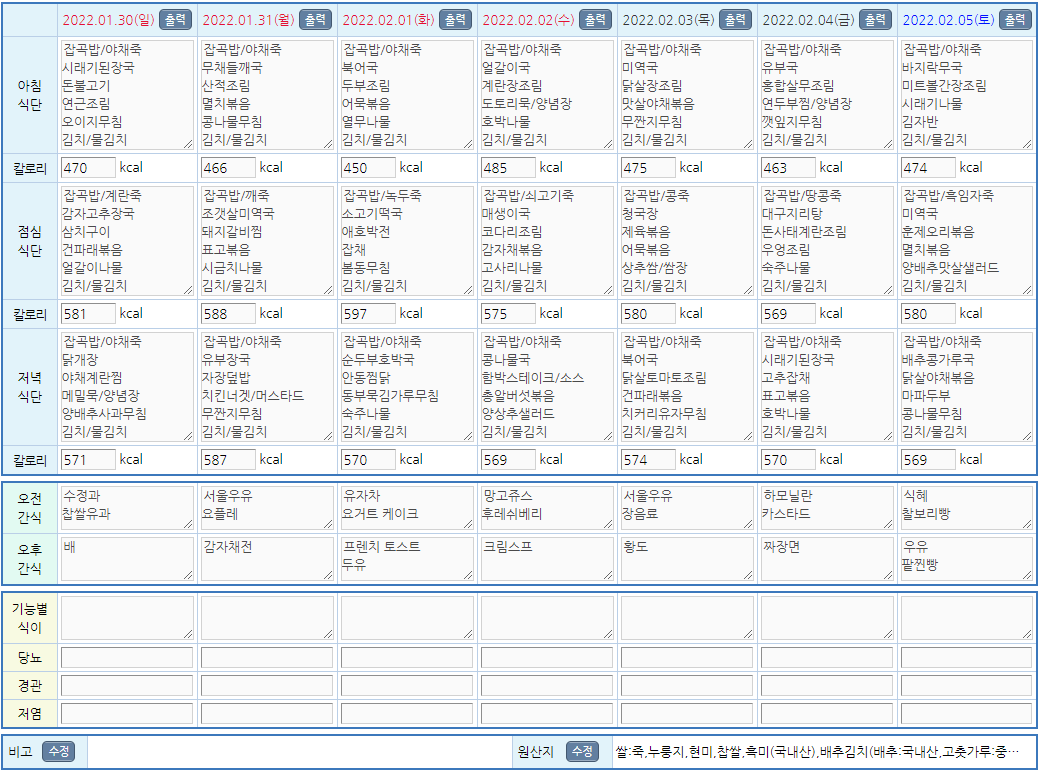1042x774 pixels.
Task: Select the 점심 식단 text box containing 청국장
Action: pyautogui.click(x=687, y=241)
